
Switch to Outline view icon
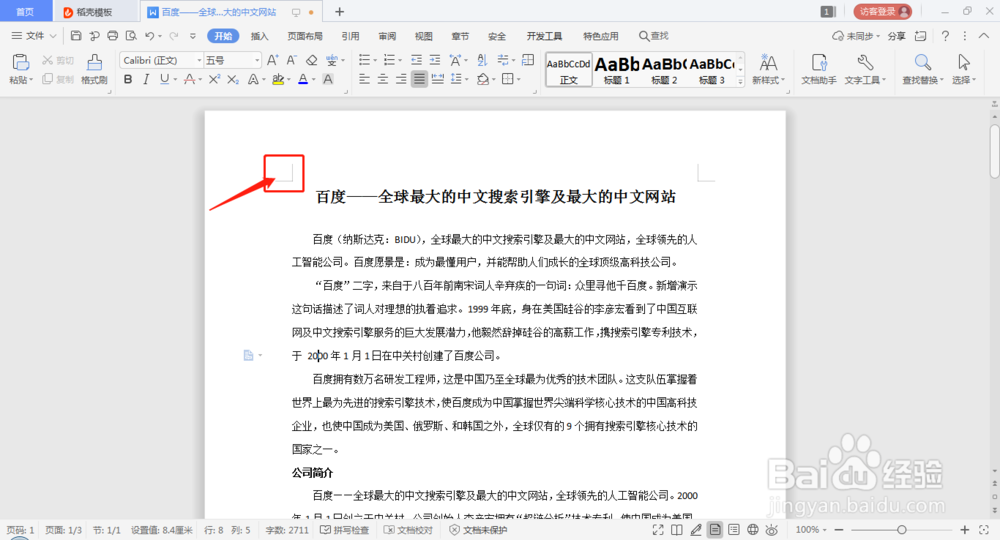tap(734, 529)
